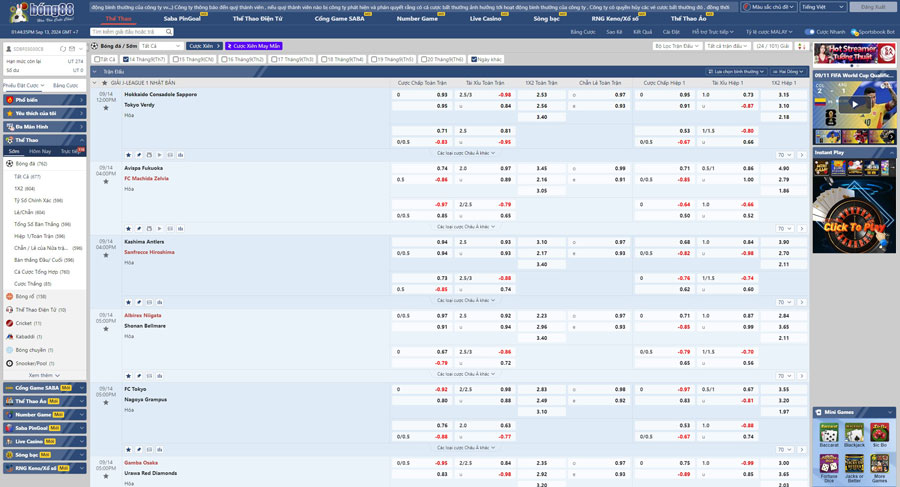Uncheck 14 Tháng9(Th7) date checkbox
Screen dimensions: 900x487
pyautogui.click(x=126, y=59)
